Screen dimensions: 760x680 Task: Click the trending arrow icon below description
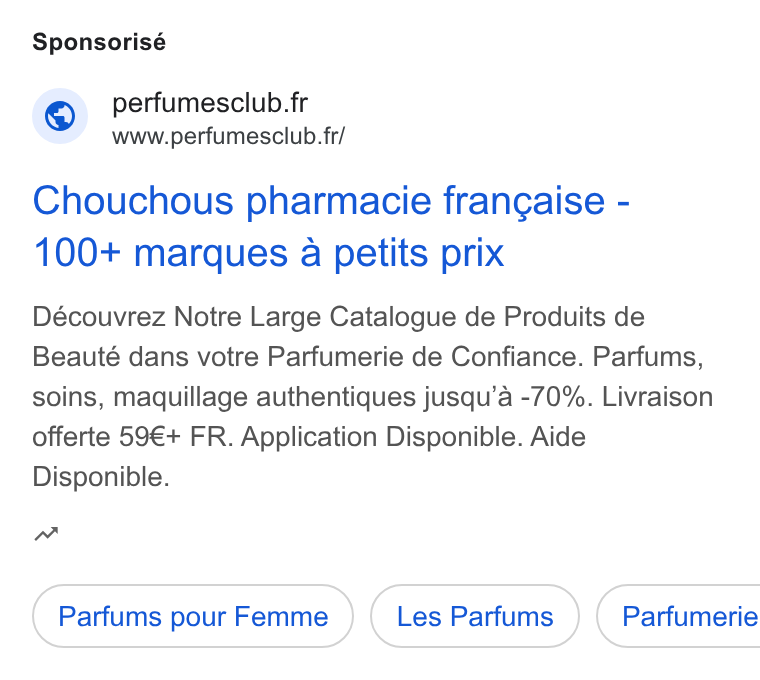click(47, 534)
